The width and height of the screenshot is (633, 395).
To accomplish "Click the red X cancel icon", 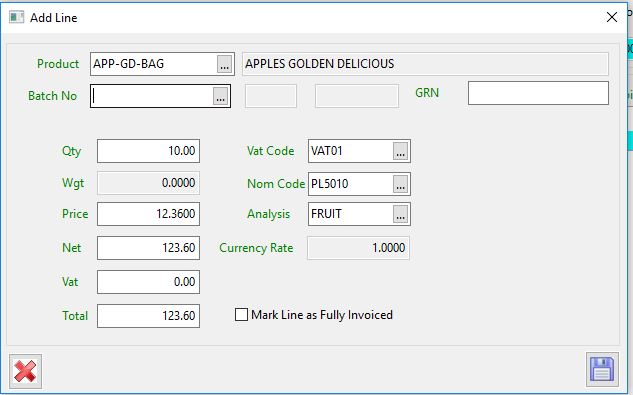I will point(25,371).
